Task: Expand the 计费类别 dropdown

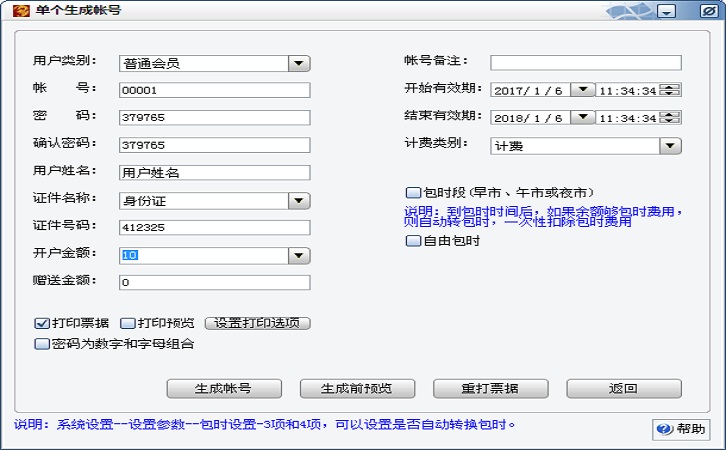Action: pyautogui.click(x=670, y=146)
